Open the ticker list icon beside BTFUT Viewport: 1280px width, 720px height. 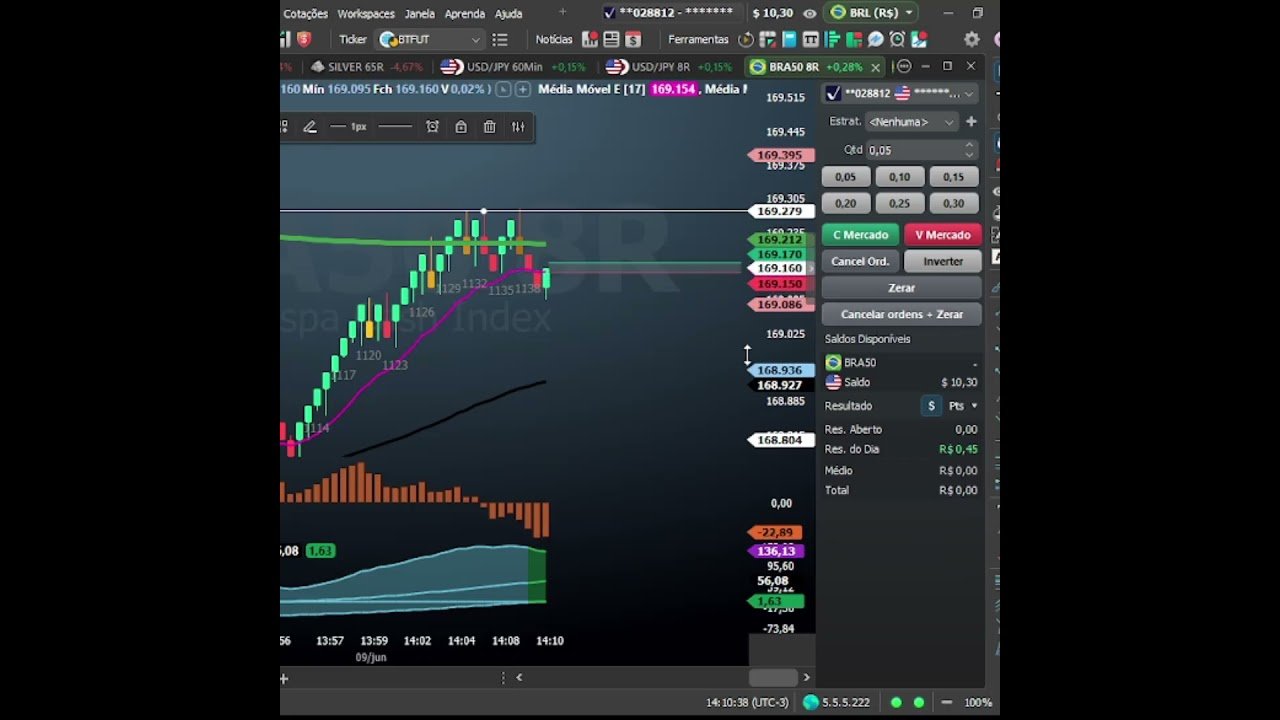(x=500, y=40)
